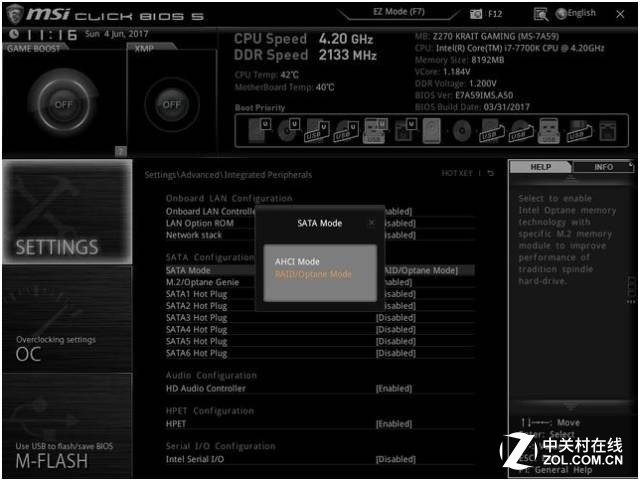640x481 pixels.
Task: Click the network boot device icon
Action: coord(607,131)
